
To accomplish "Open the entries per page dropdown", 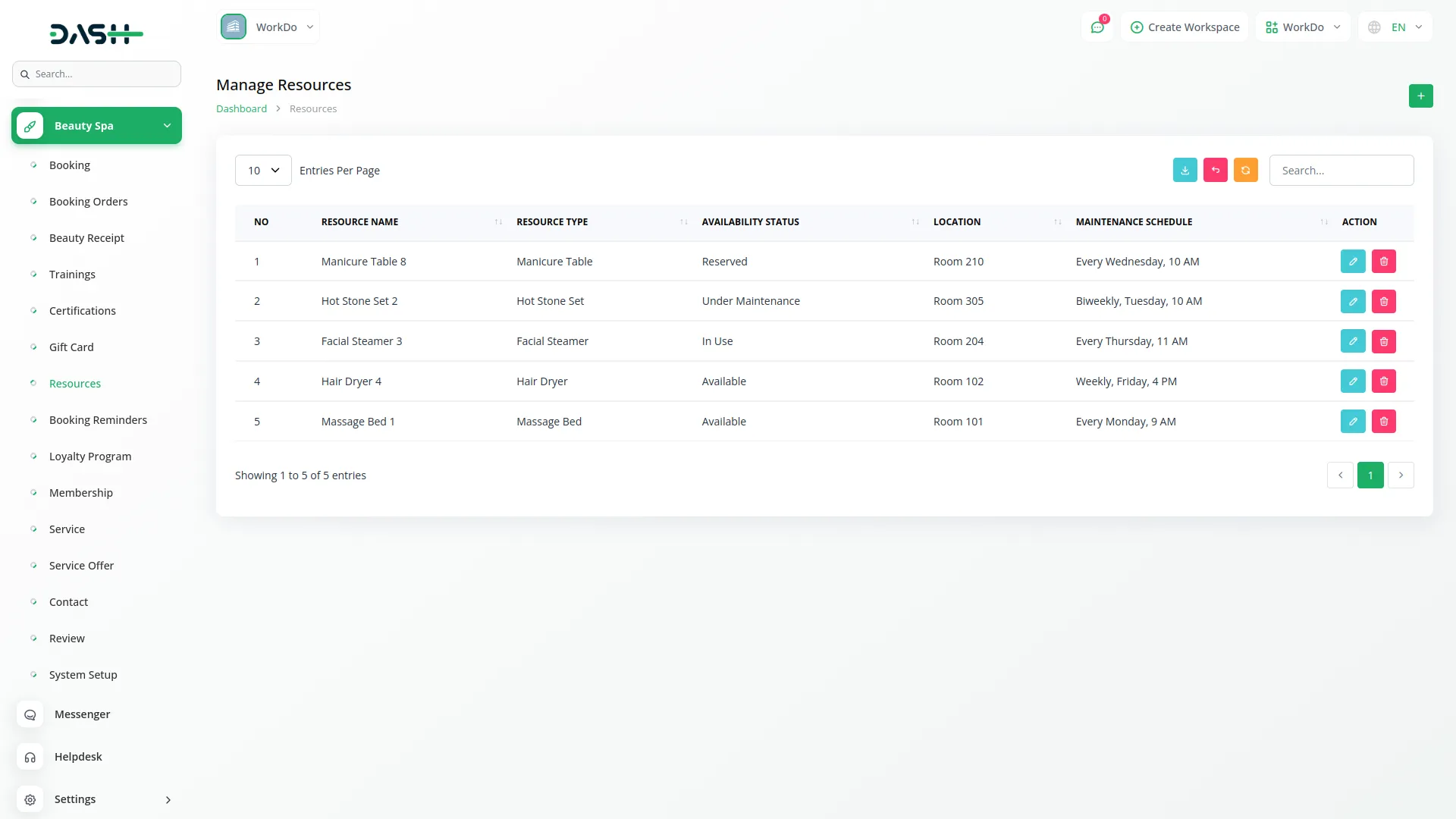I will tap(263, 170).
